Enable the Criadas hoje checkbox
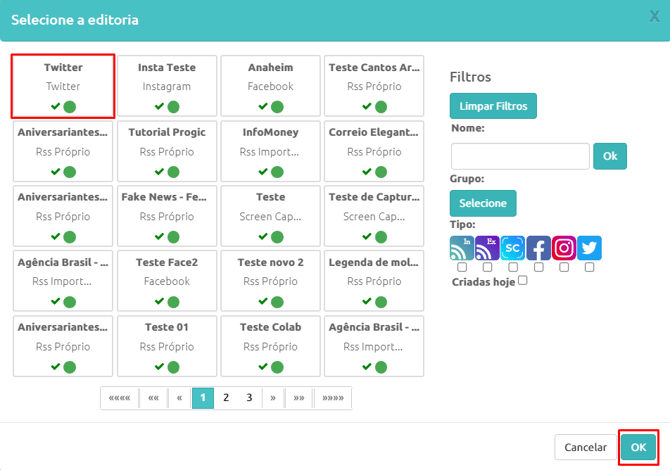The width and height of the screenshot is (670, 470). tap(523, 280)
